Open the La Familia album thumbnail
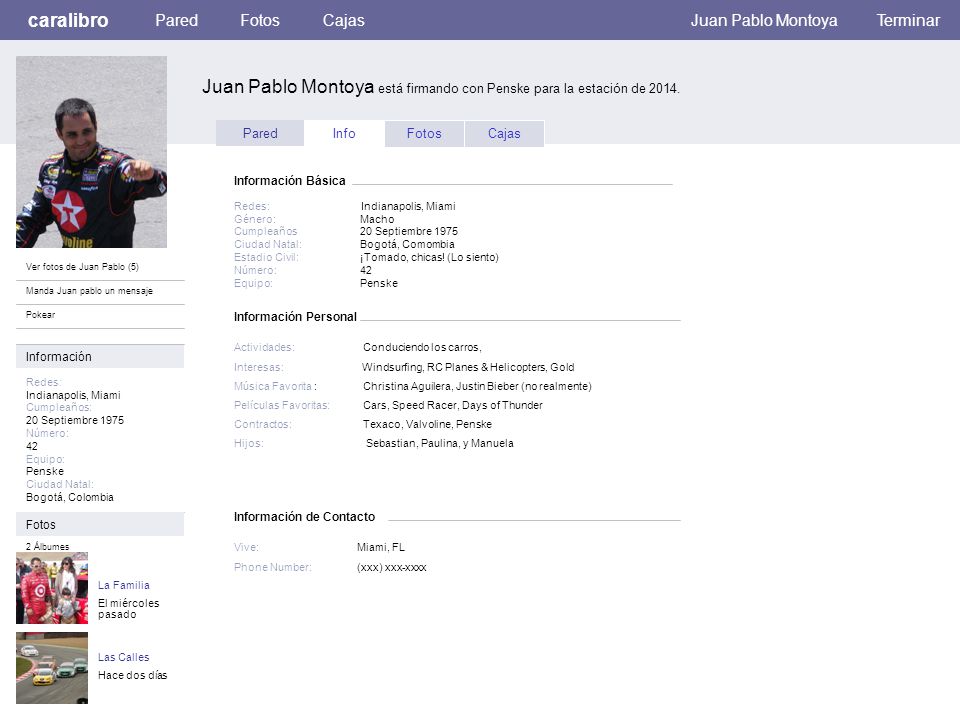Screen dimensions: 960x720 pos(52,588)
